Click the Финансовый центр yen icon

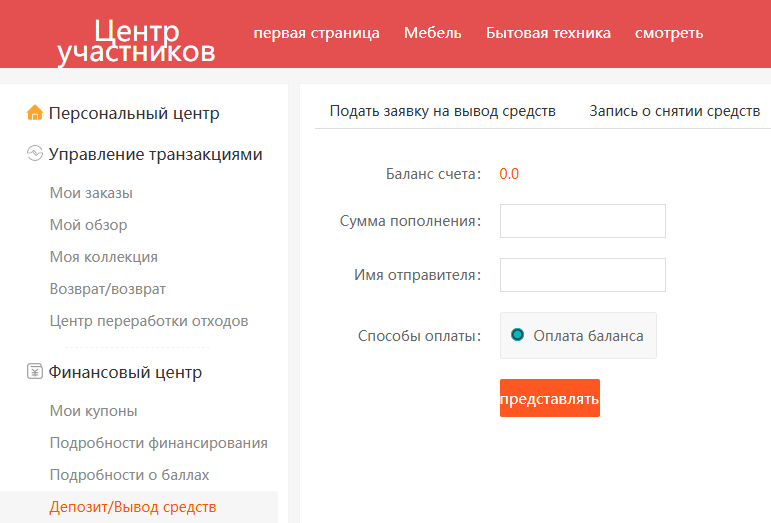[x=35, y=372]
